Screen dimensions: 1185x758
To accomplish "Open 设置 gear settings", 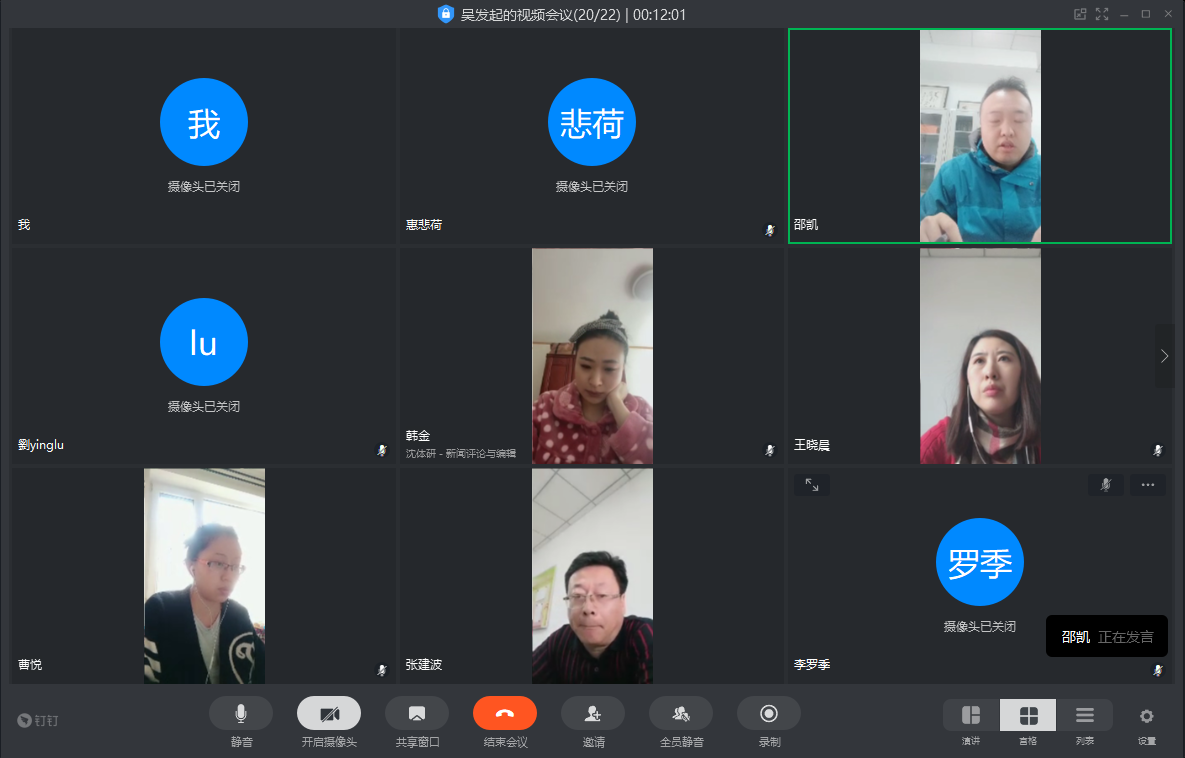I will (1146, 716).
